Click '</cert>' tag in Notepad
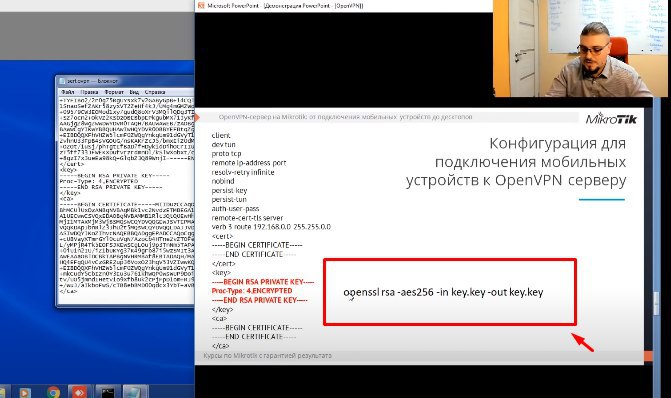The image size is (671, 398). [x=72, y=164]
